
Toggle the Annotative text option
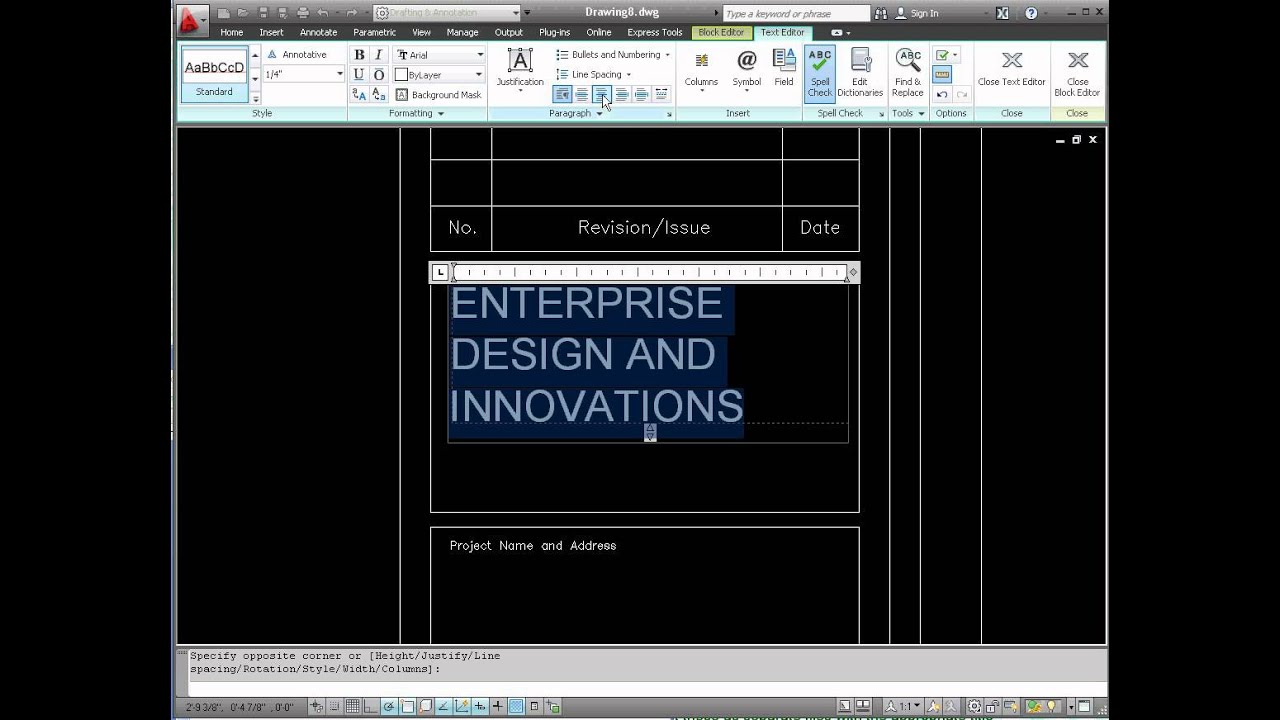pyautogui.click(x=297, y=55)
